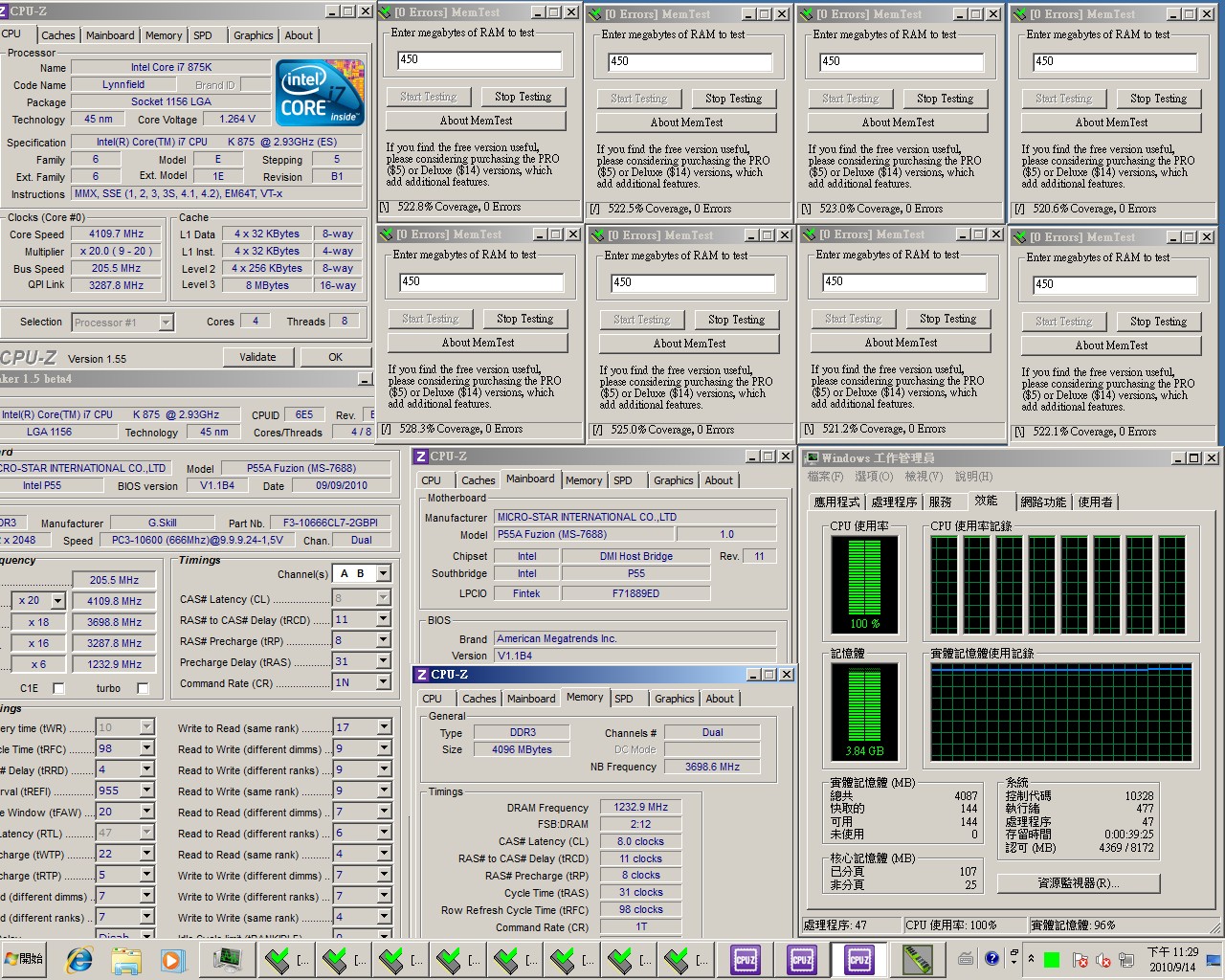Viewport: 1225px width, 980px height.
Task: Click the OK button in CPU-Z
Action: coord(335,357)
